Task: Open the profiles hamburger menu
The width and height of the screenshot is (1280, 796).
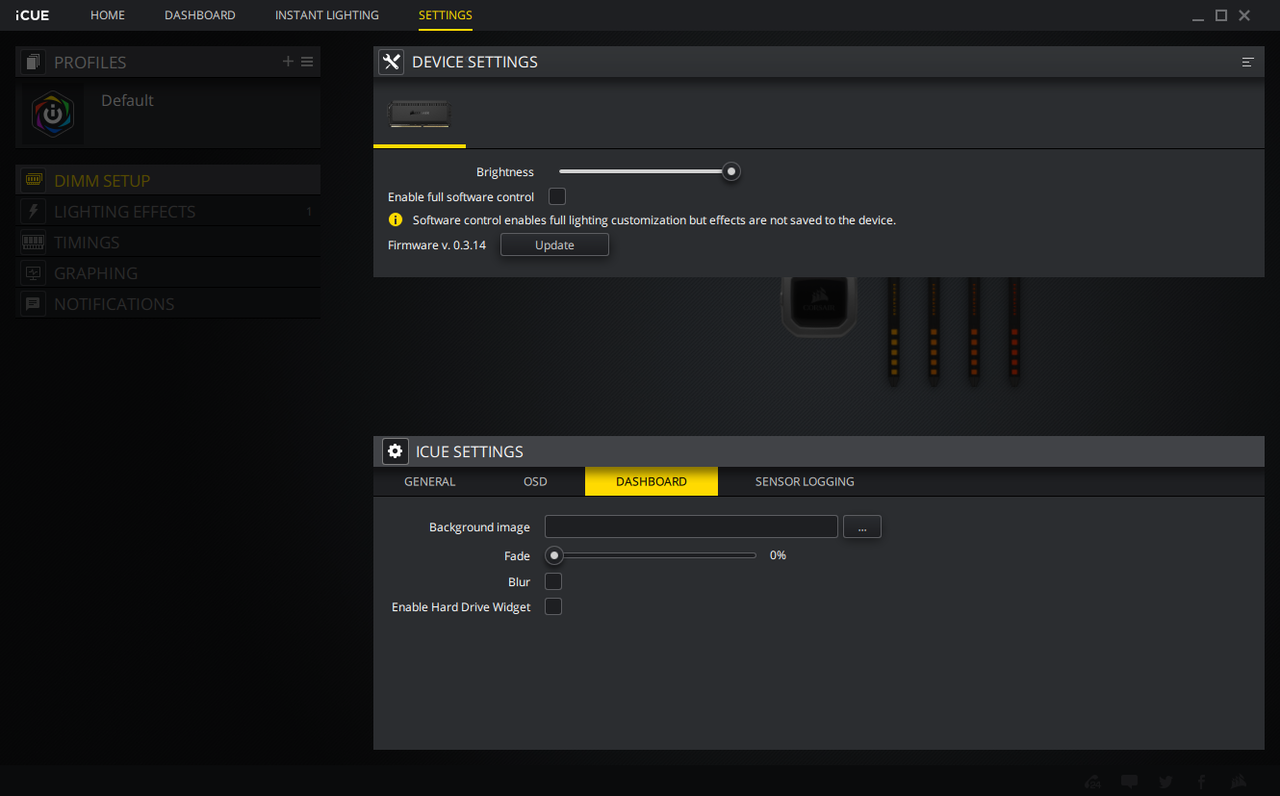Action: coord(307,62)
